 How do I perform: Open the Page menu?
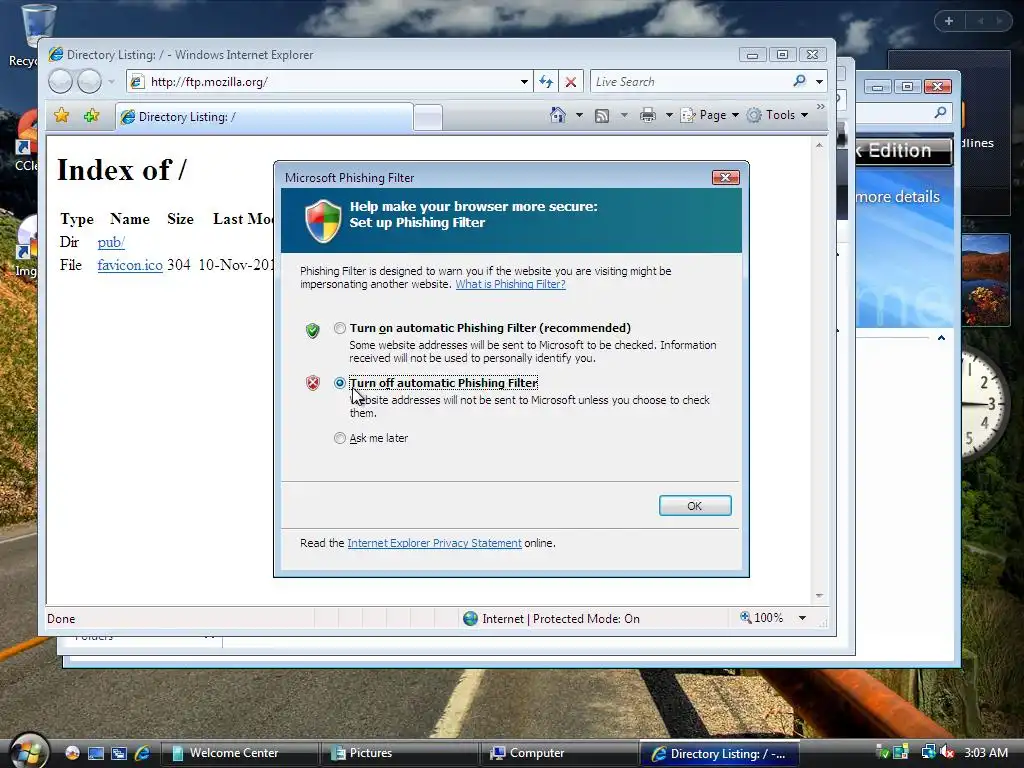(710, 115)
